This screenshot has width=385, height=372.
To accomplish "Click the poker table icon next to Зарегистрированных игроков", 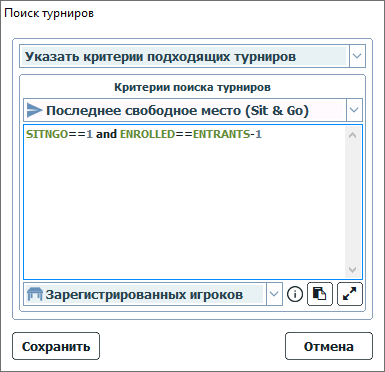I will click(x=35, y=294).
